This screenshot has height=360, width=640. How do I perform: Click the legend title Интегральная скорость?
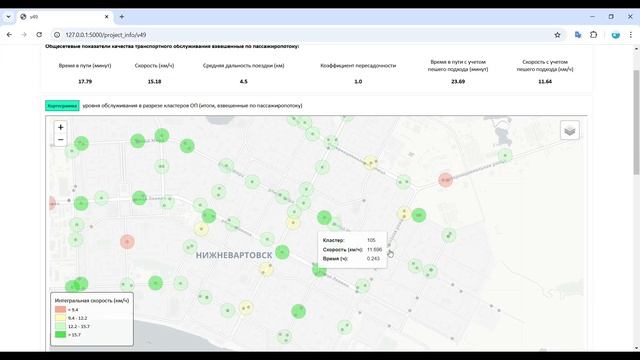[92, 300]
